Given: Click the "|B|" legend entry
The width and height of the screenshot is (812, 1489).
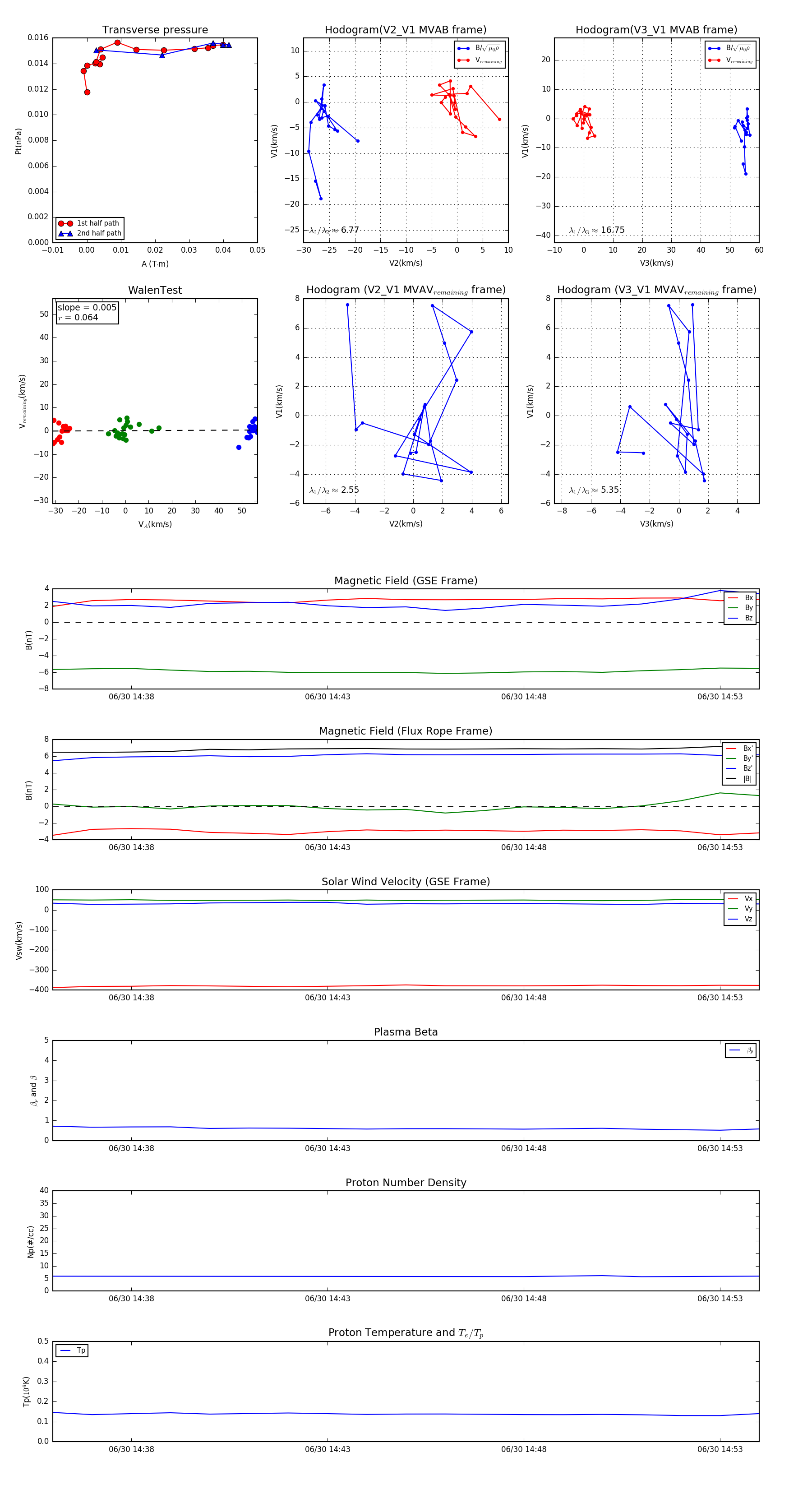Looking at the screenshot, I should [739, 779].
